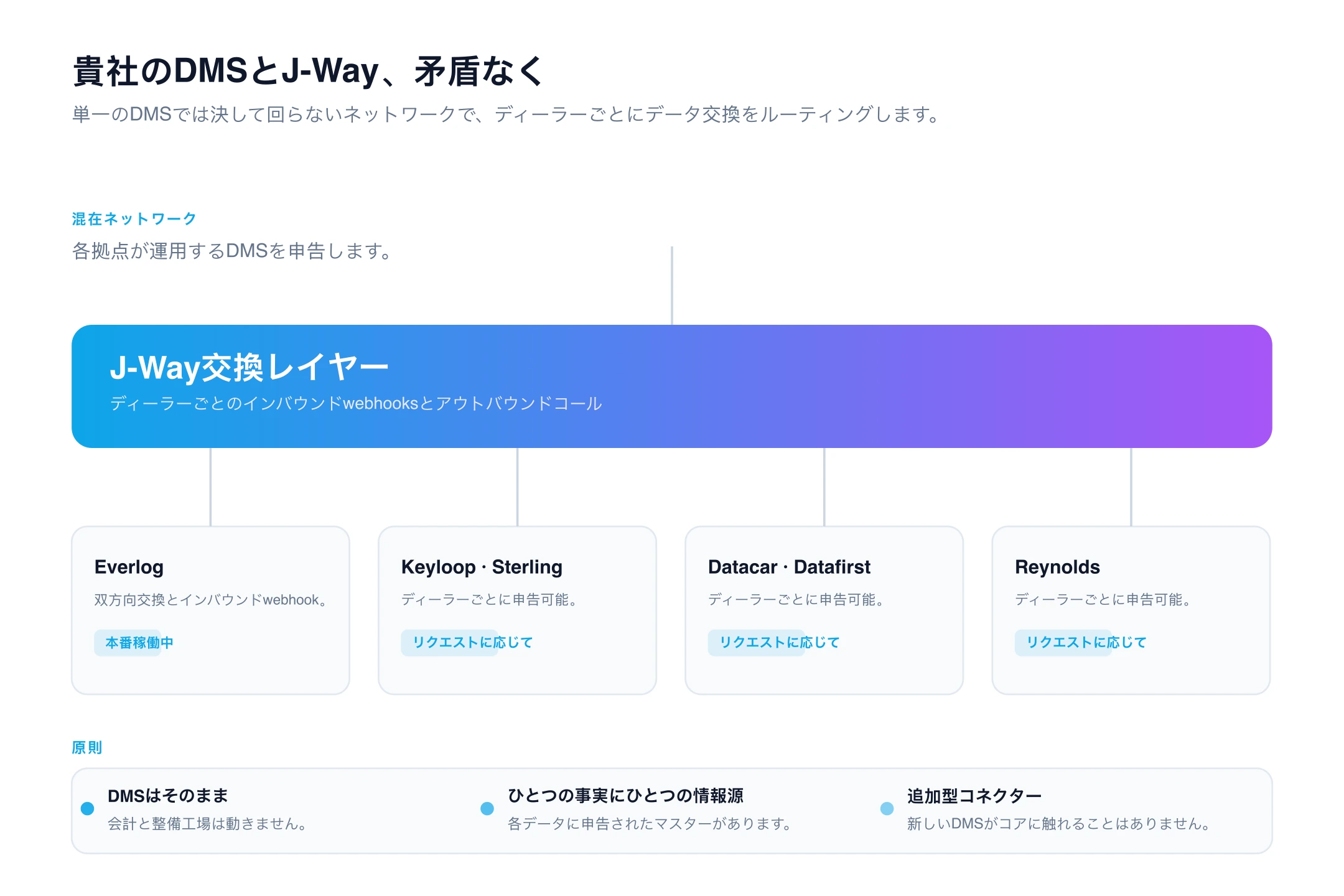The width and height of the screenshot is (1344, 896).
Task: Click the ひとつの事実にひとつの情報源 title
Action: (x=625, y=796)
